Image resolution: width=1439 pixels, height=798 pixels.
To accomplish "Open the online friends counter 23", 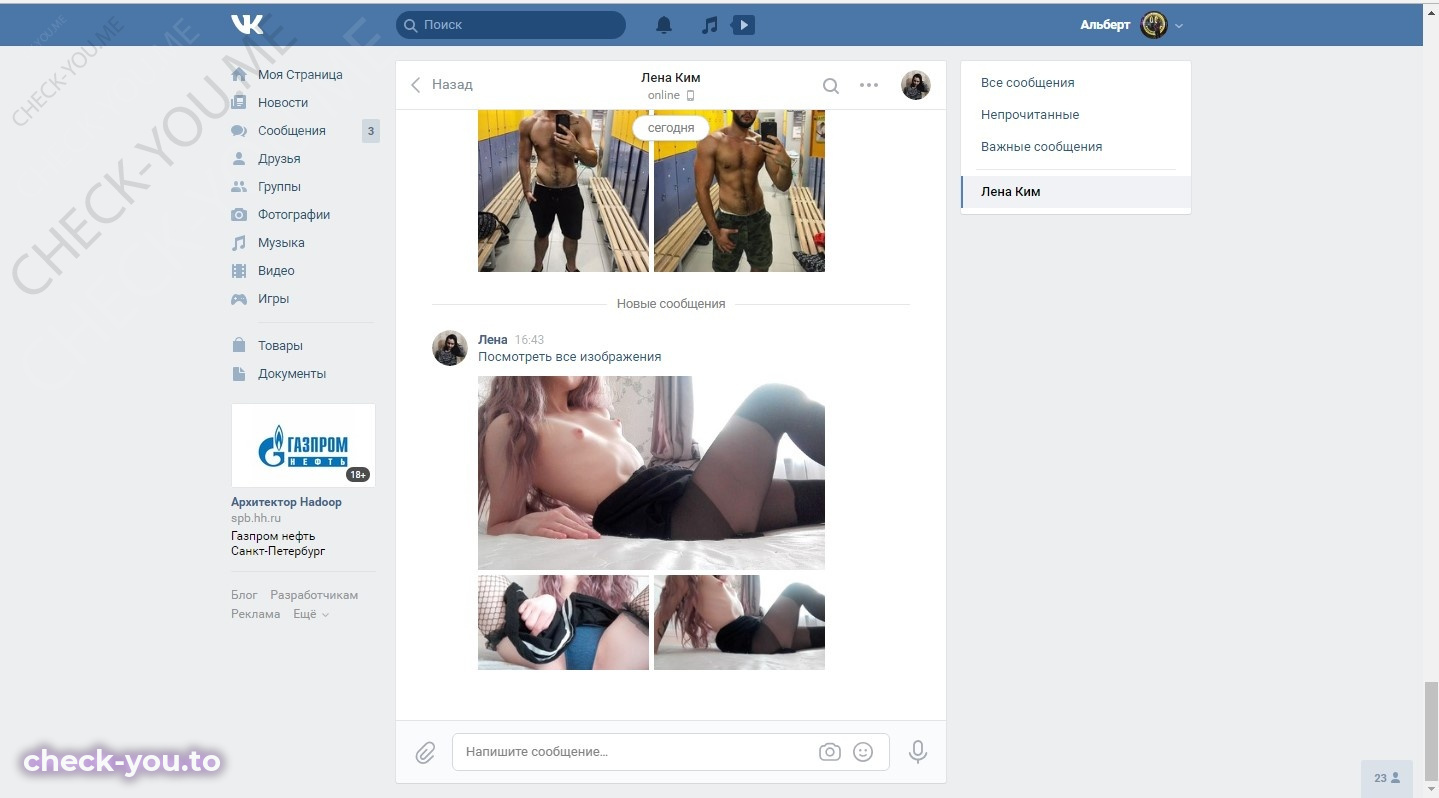I will (x=1387, y=778).
